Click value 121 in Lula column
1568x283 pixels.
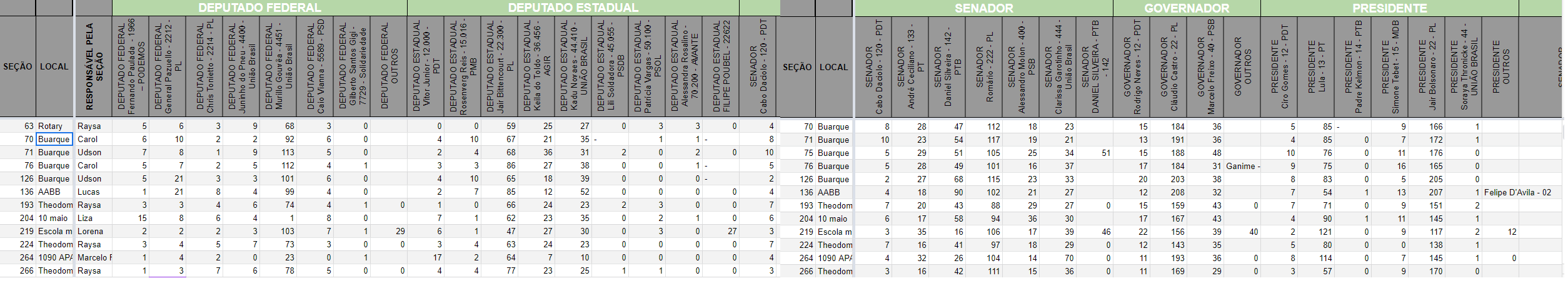[1316, 232]
